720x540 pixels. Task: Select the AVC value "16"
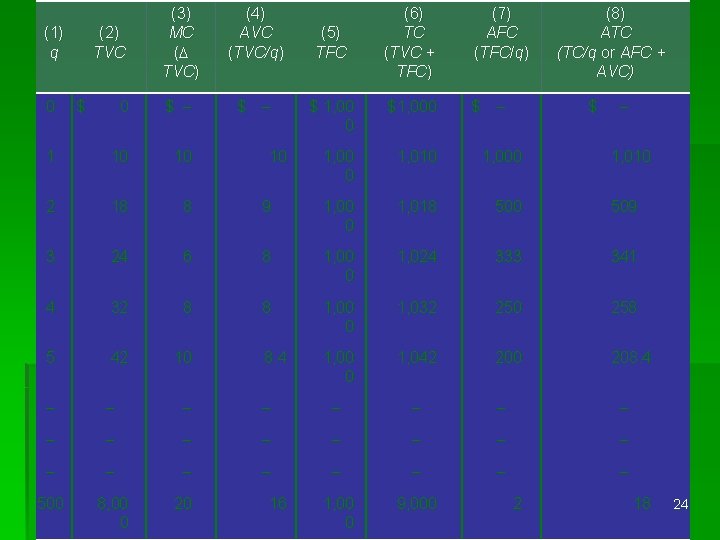279,504
